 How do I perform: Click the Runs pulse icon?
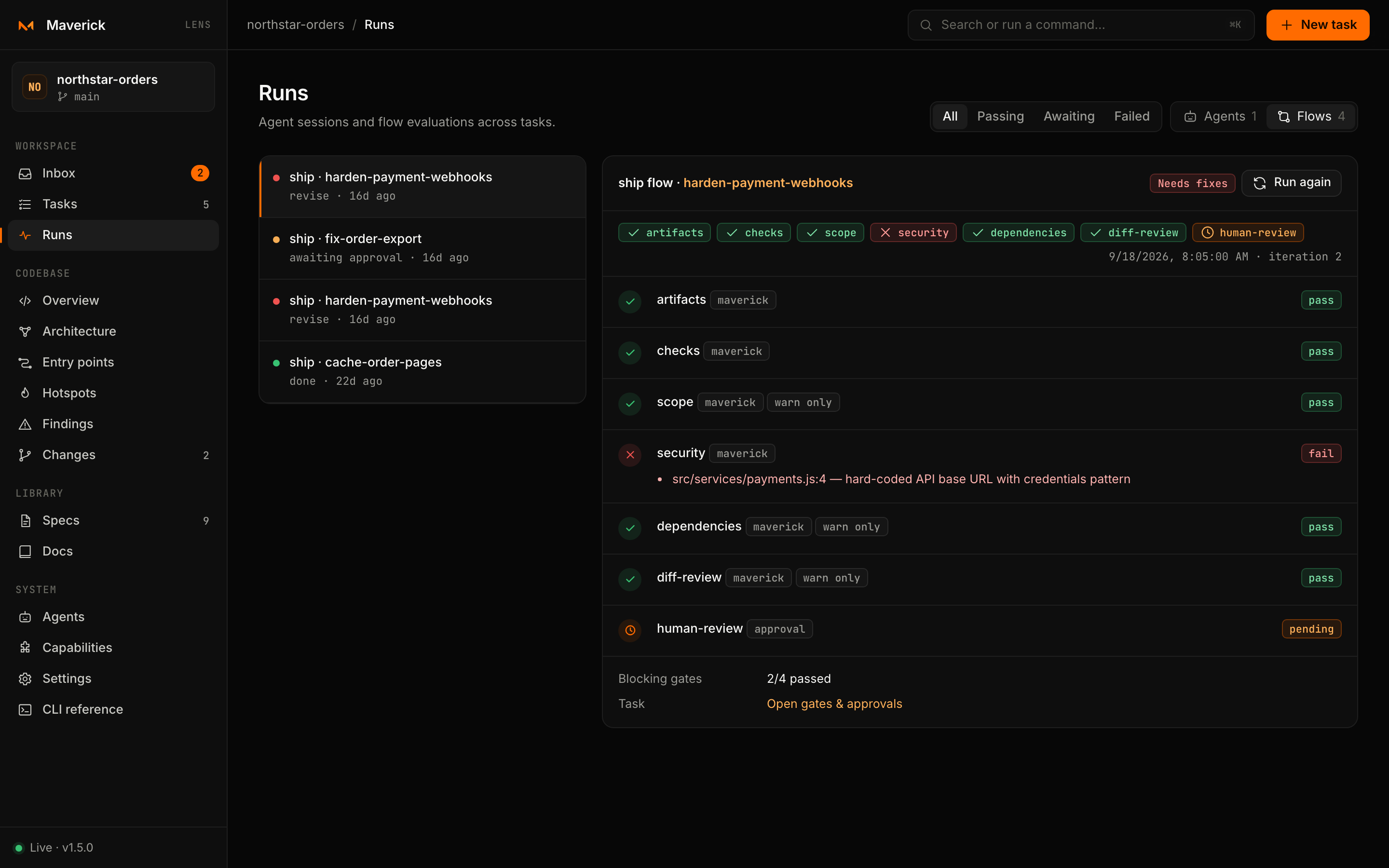pos(25,235)
